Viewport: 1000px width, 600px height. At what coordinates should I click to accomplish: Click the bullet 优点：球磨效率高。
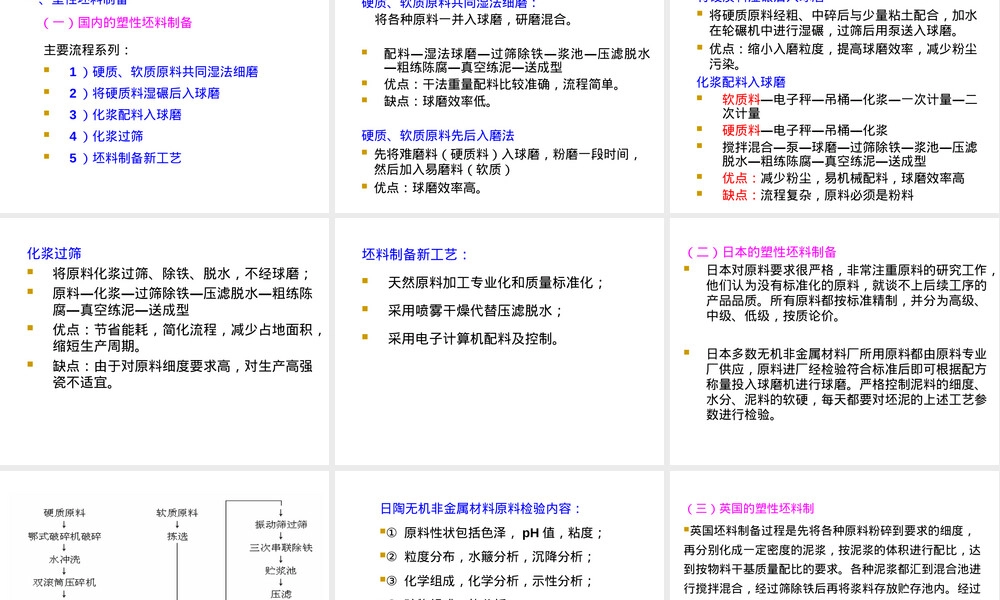[x=431, y=188]
